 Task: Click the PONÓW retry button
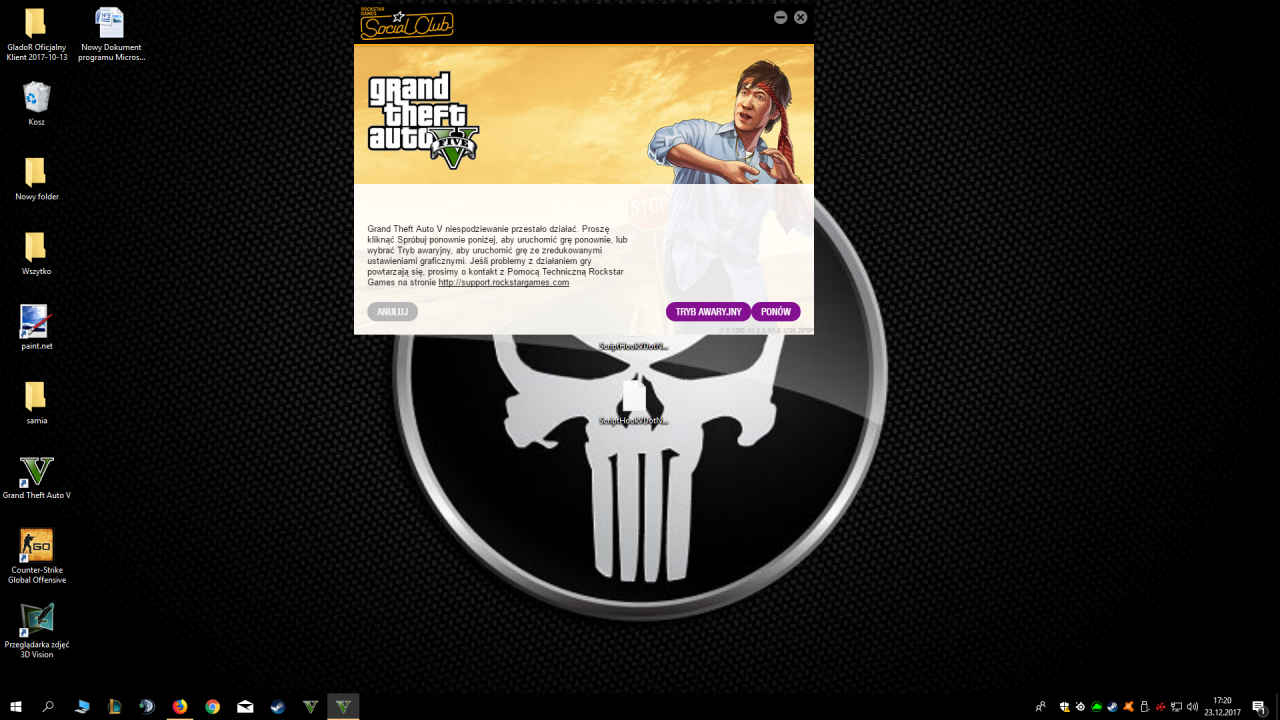(776, 312)
